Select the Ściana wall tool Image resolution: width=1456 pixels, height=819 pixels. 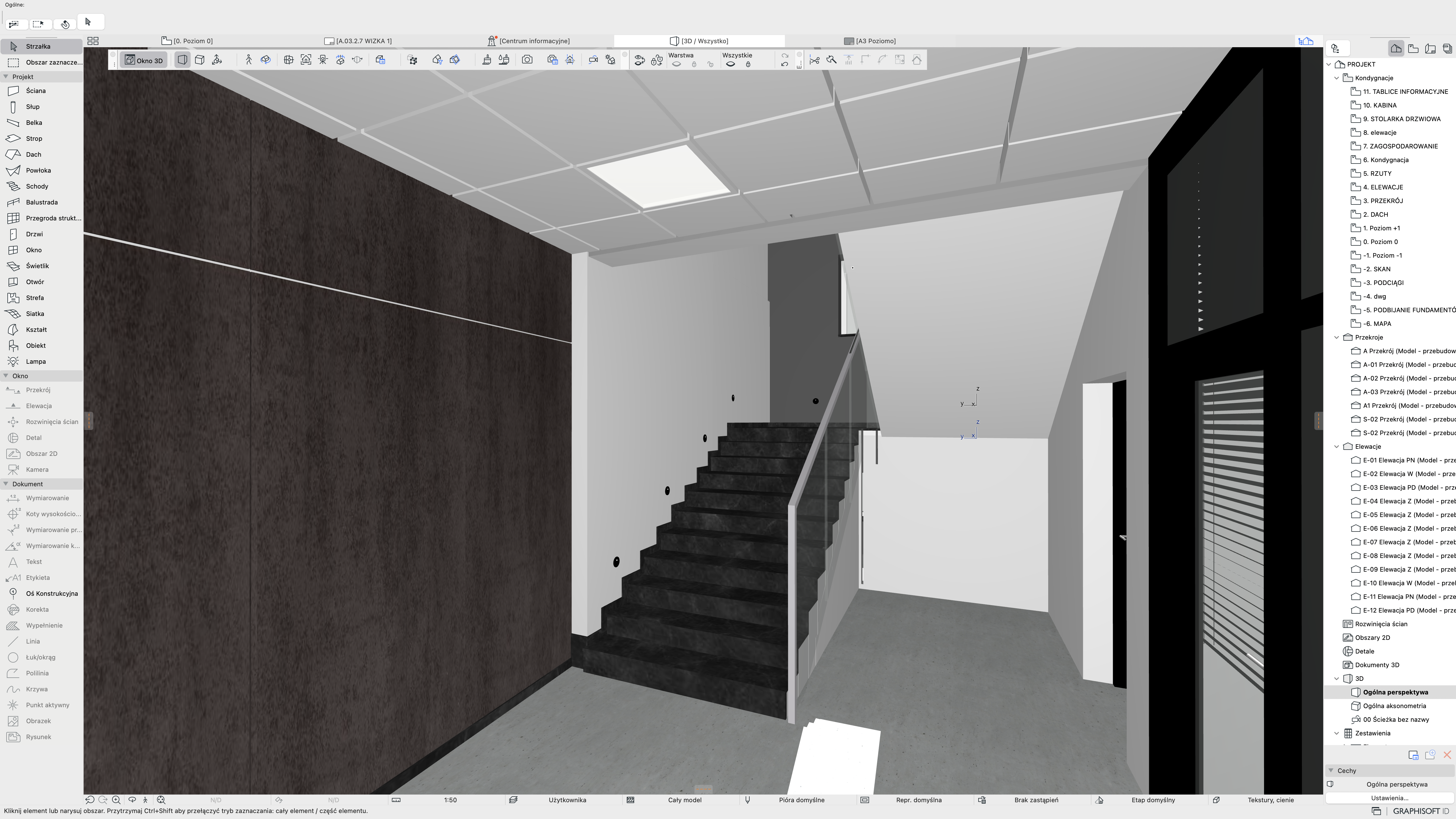(35, 90)
